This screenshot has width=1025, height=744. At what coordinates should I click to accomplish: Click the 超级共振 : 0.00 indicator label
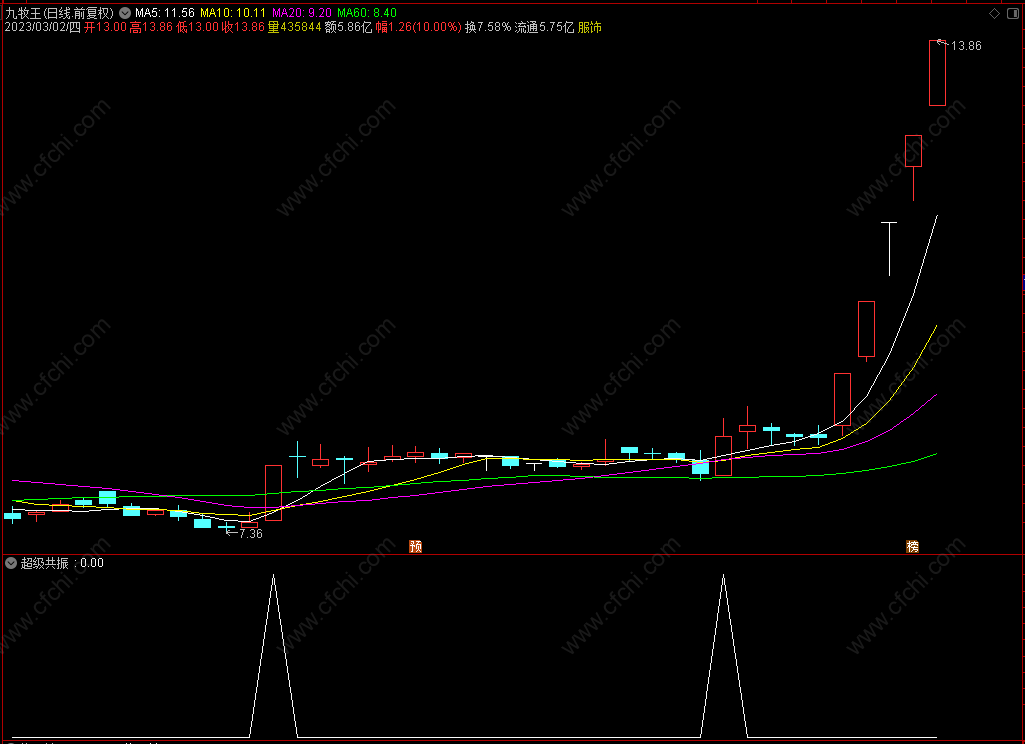click(62, 563)
